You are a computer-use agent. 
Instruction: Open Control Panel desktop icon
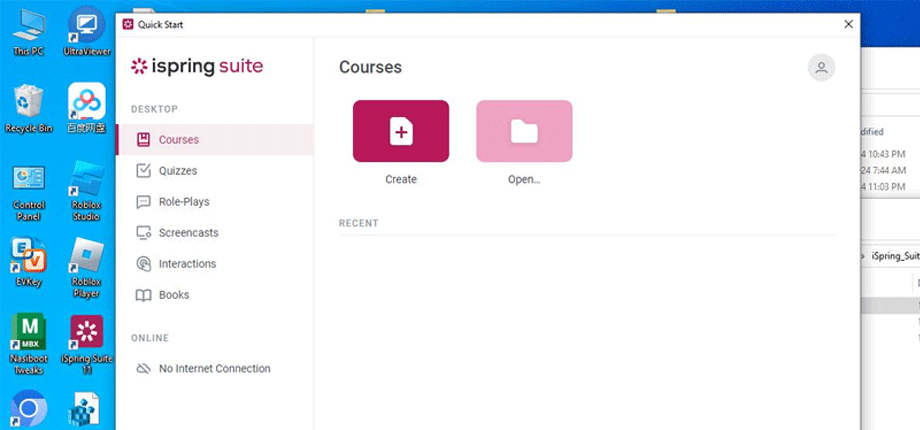pos(28,194)
